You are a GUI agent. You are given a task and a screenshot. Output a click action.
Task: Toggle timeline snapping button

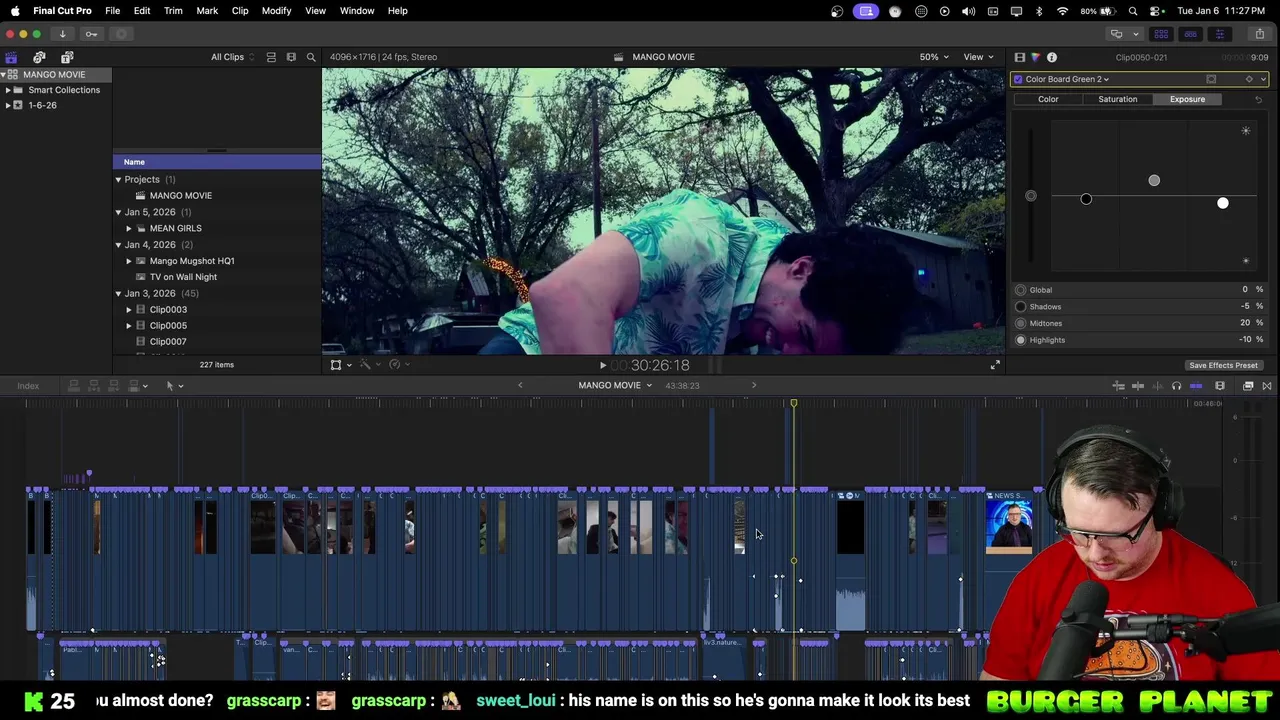[1196, 386]
